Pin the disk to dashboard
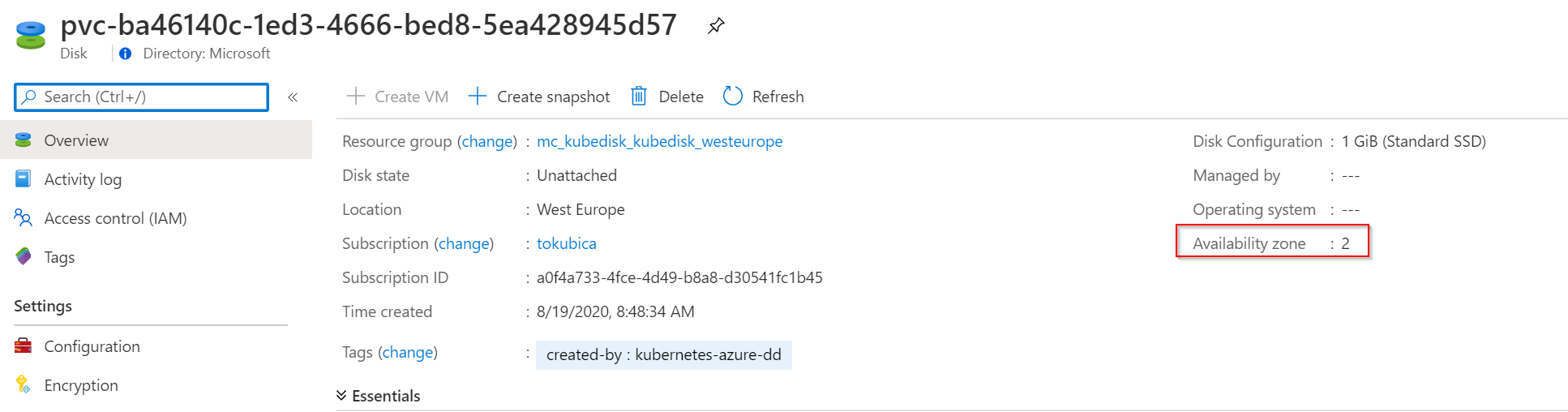The image size is (1568, 412). pyautogui.click(x=716, y=26)
